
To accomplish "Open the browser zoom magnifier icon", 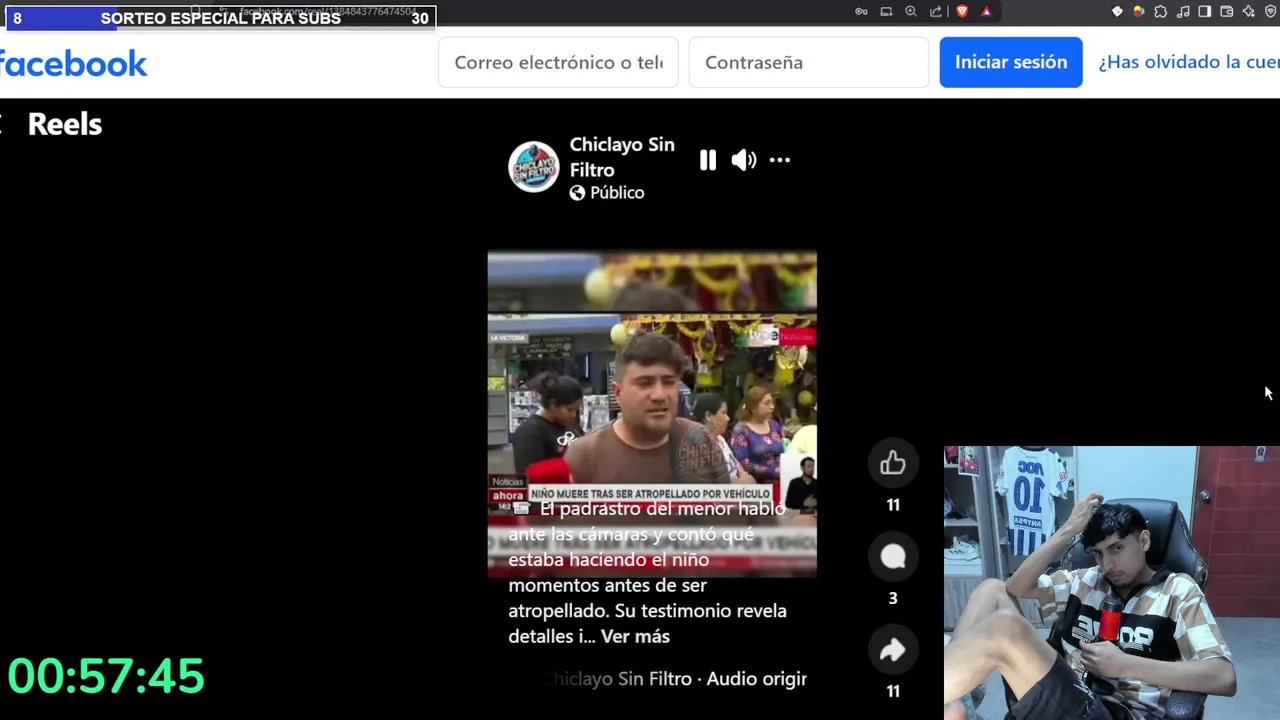I will [911, 12].
